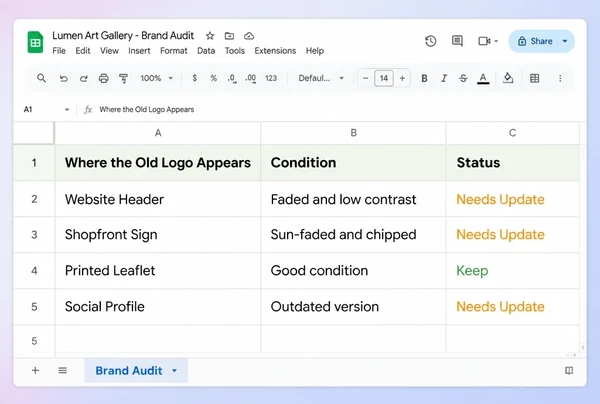Viewport: 600px width, 404px height.
Task: Select the Keep status cell
Action: point(512,270)
